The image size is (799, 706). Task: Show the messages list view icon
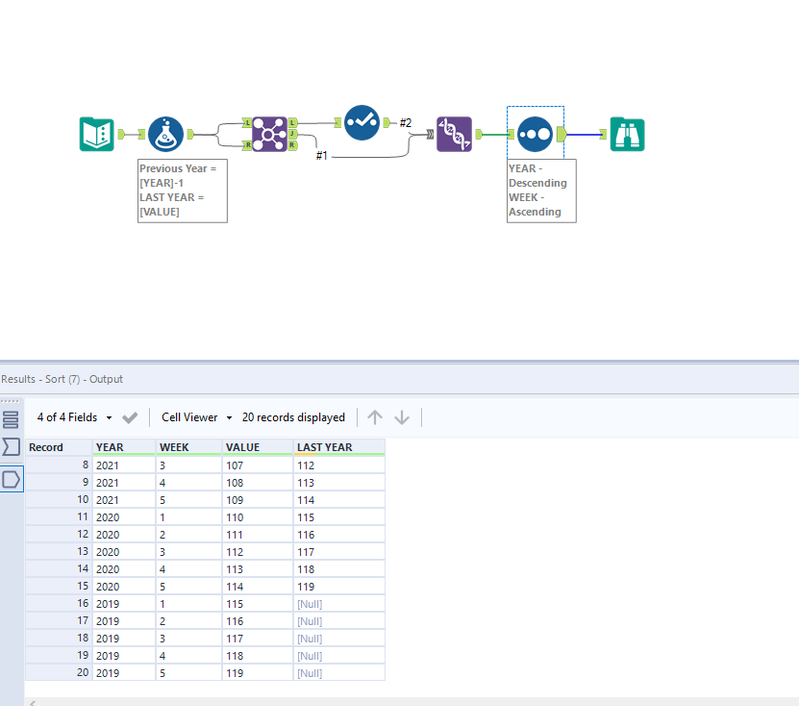(11, 420)
